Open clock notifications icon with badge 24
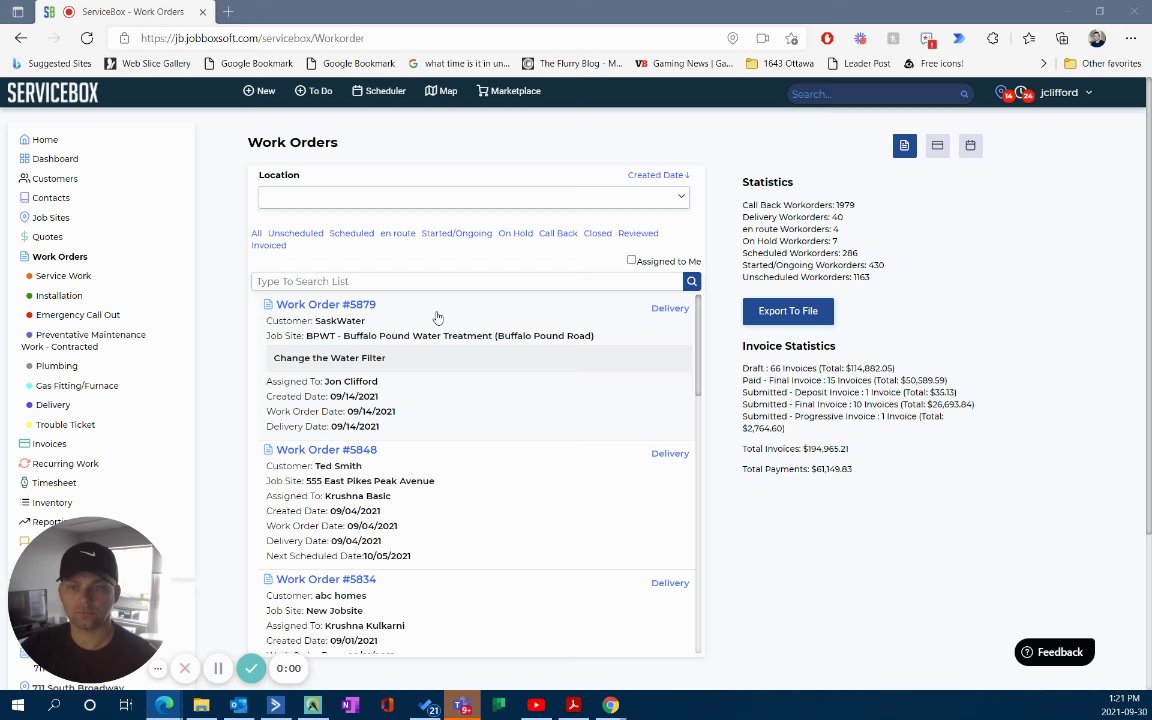The height and width of the screenshot is (720, 1152). (1023, 93)
